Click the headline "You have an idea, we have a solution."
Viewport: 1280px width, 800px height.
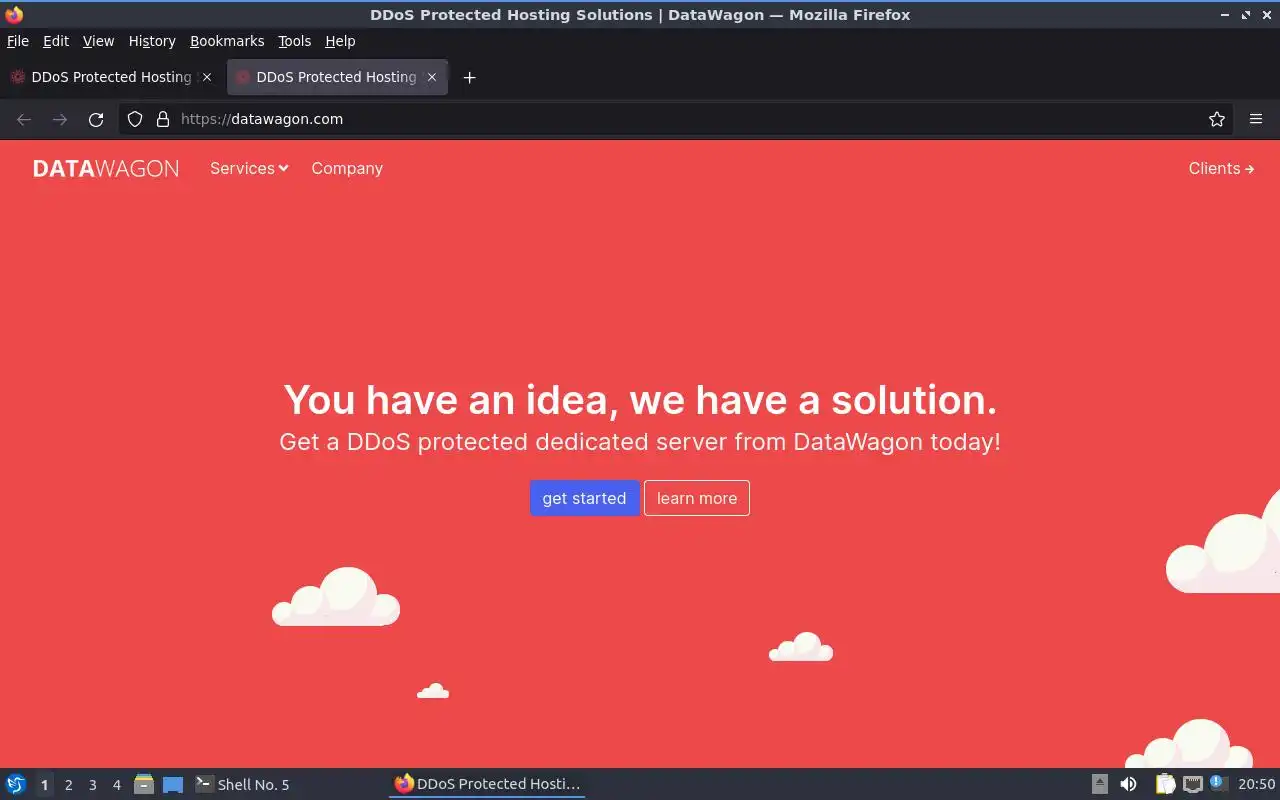(640, 399)
